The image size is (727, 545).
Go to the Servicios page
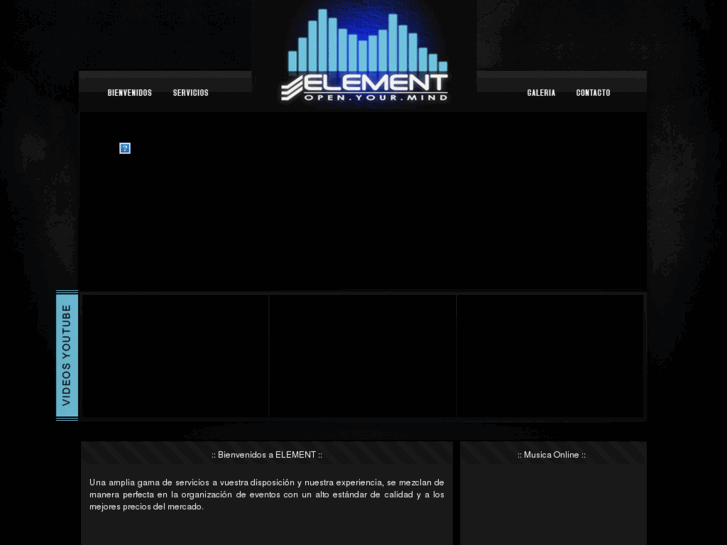(191, 93)
